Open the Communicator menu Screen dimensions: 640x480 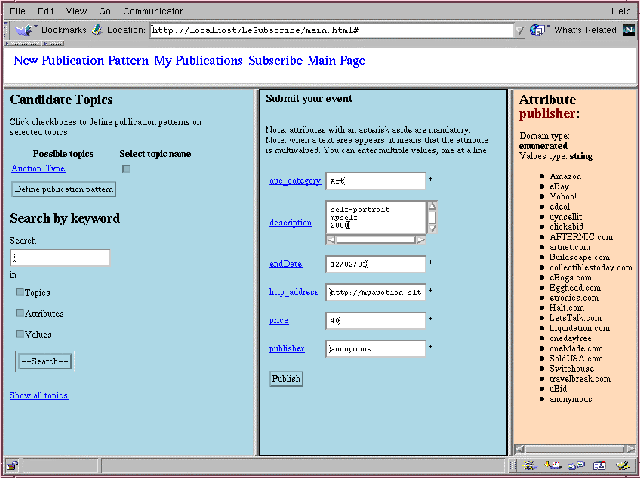pos(153,11)
